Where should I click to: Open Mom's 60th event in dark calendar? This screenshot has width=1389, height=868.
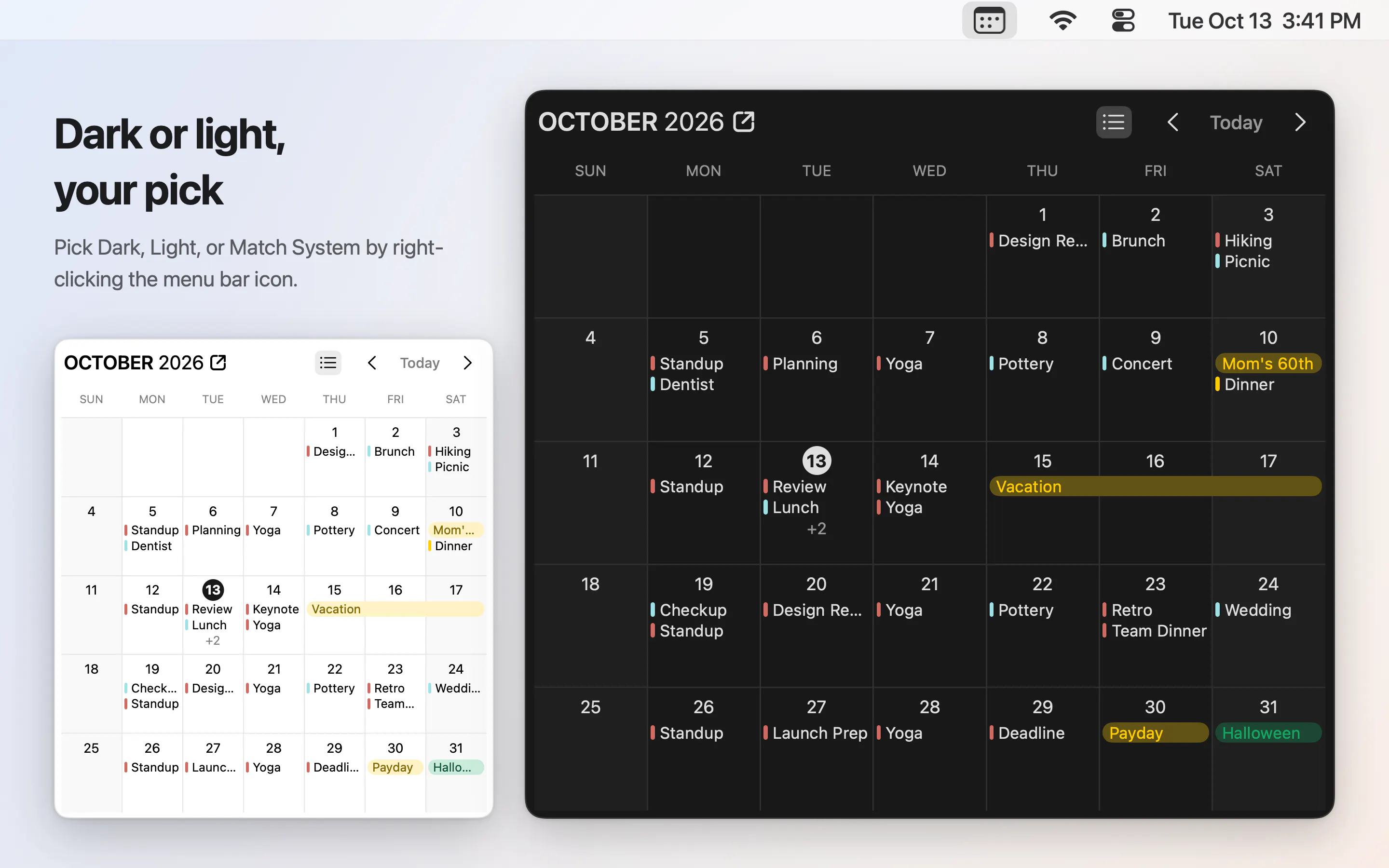click(x=1267, y=364)
